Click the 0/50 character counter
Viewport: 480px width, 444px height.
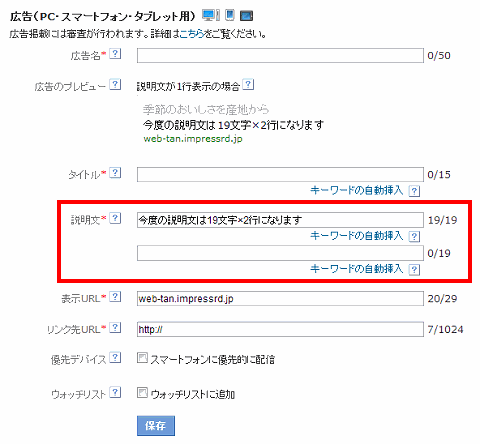pos(439,56)
